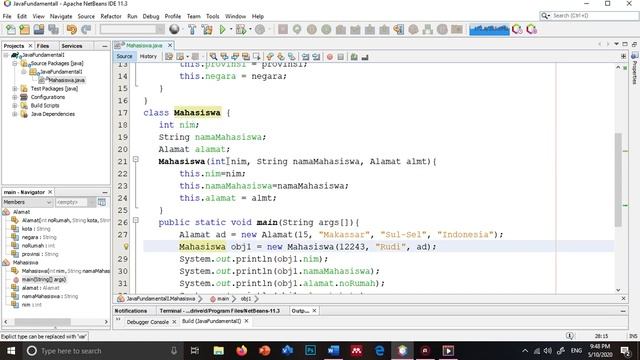Expand the Java Dependencies node
Screen dimensions: 640x360
point(15,114)
